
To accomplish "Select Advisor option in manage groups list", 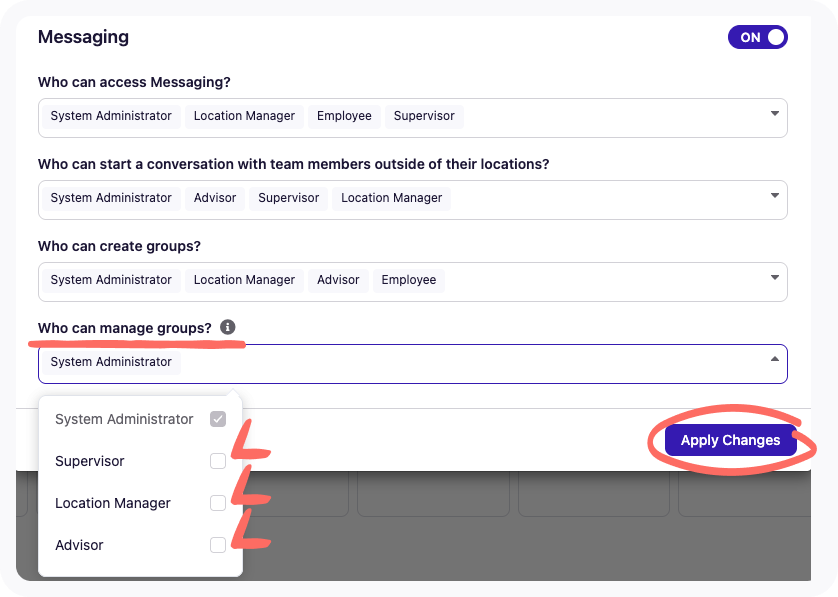I will [141, 545].
